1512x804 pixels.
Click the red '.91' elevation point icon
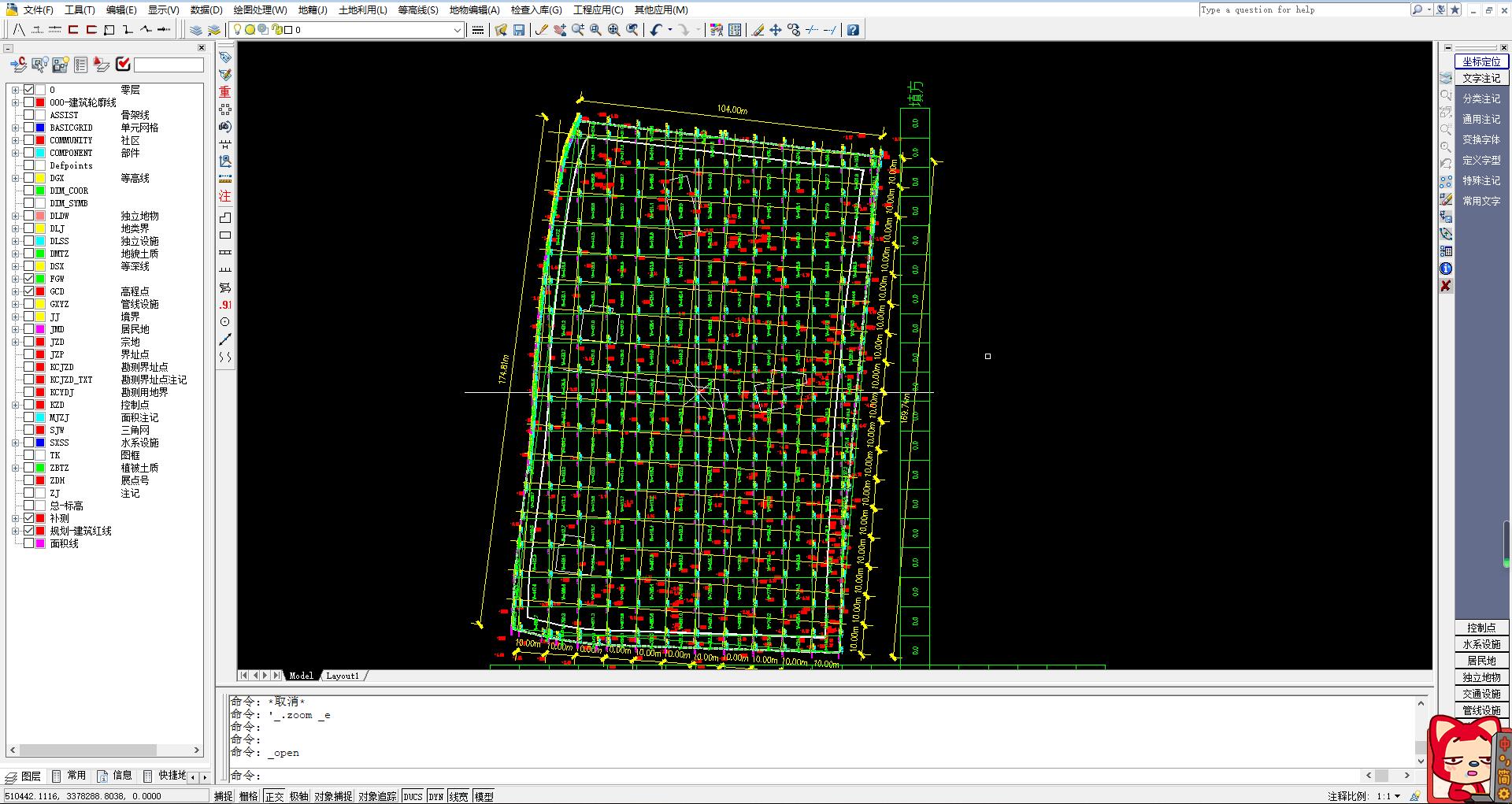pos(225,305)
